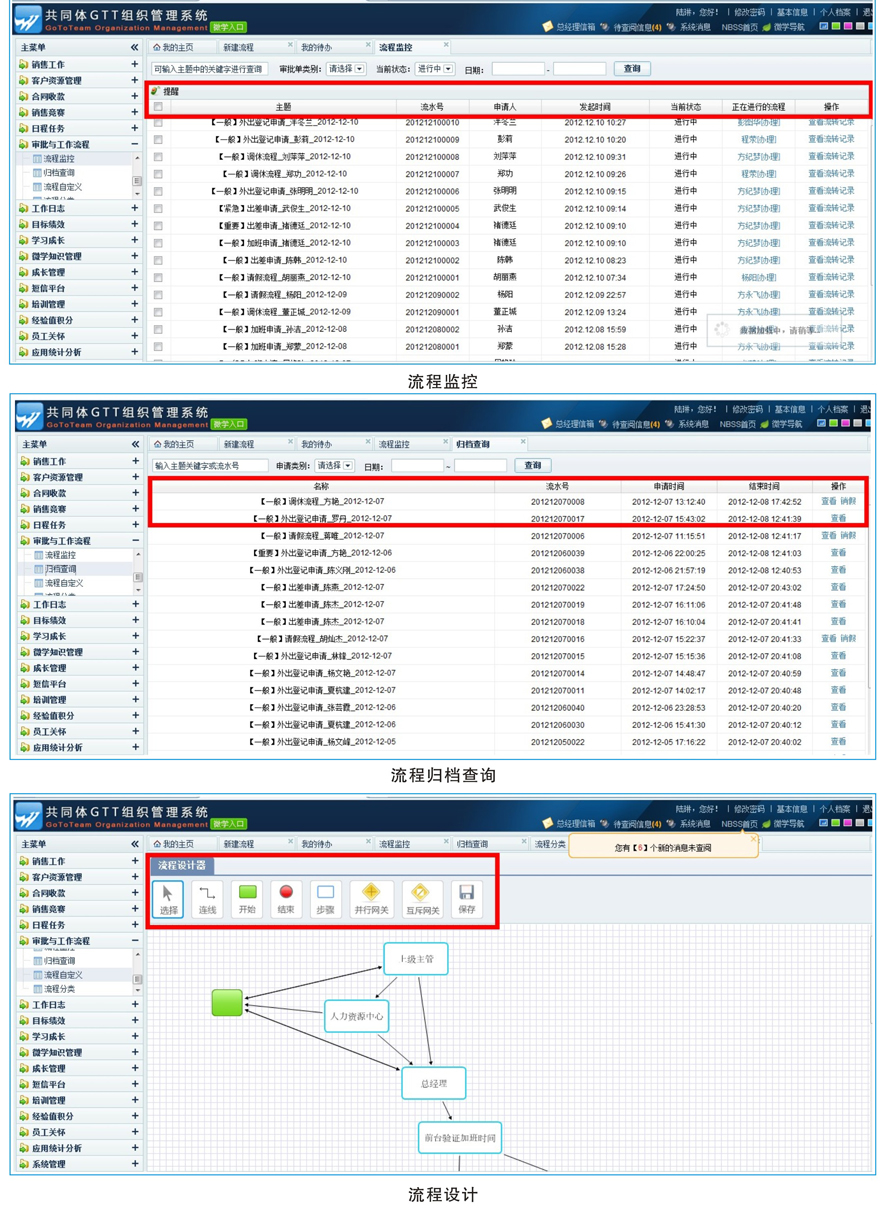The height and width of the screenshot is (1211, 880).
Task: Switch to the 流程分类 tab
Action: click(549, 844)
